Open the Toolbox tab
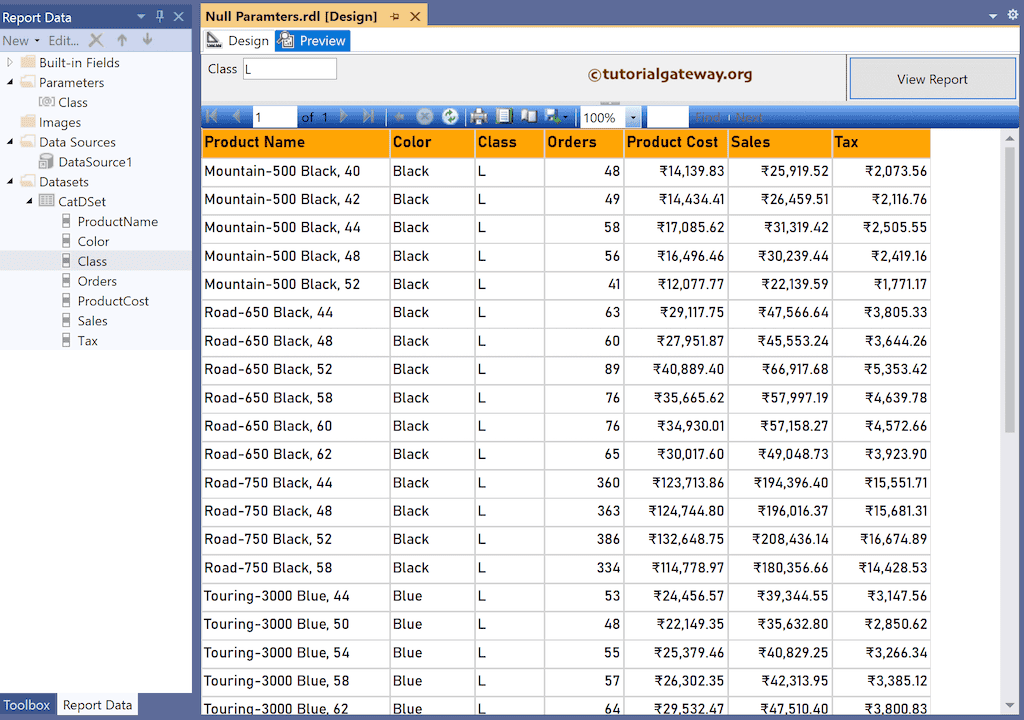Image resolution: width=1024 pixels, height=720 pixels. (27, 705)
